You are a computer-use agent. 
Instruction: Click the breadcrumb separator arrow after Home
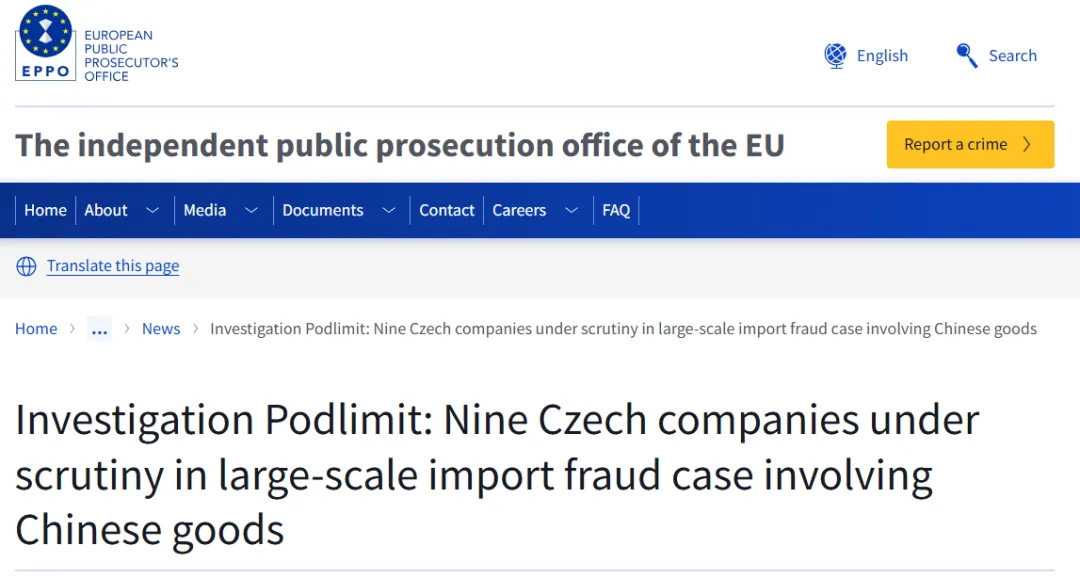pos(73,329)
